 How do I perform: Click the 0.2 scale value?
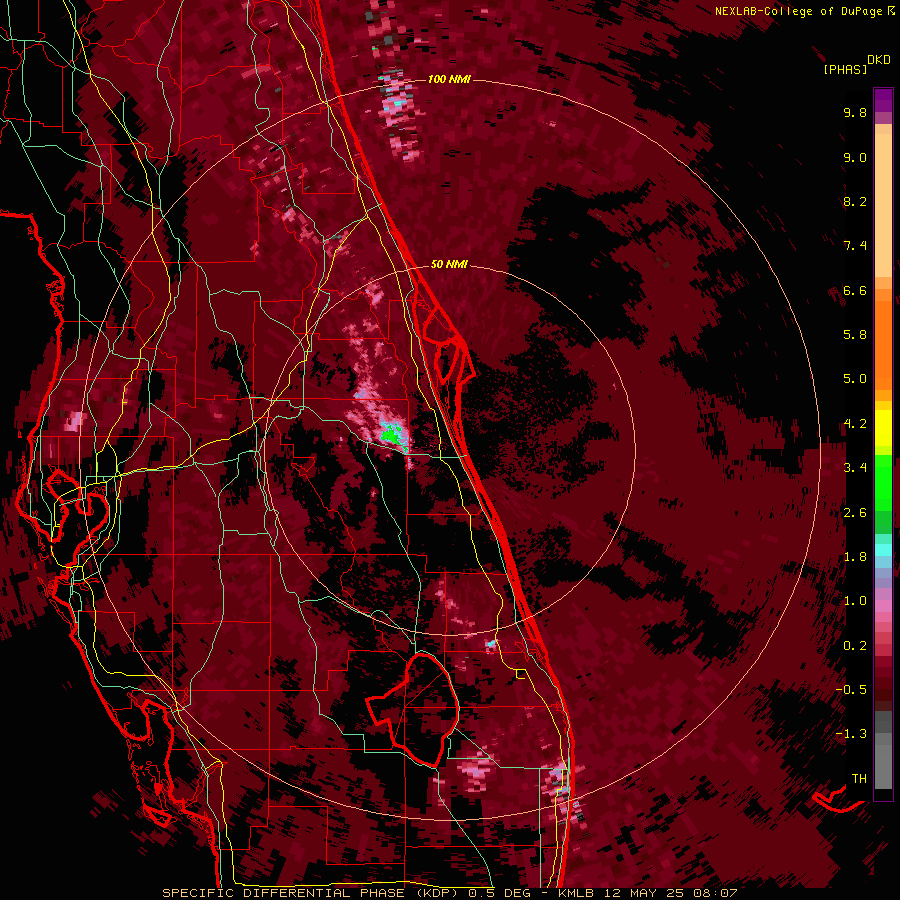pos(855,646)
